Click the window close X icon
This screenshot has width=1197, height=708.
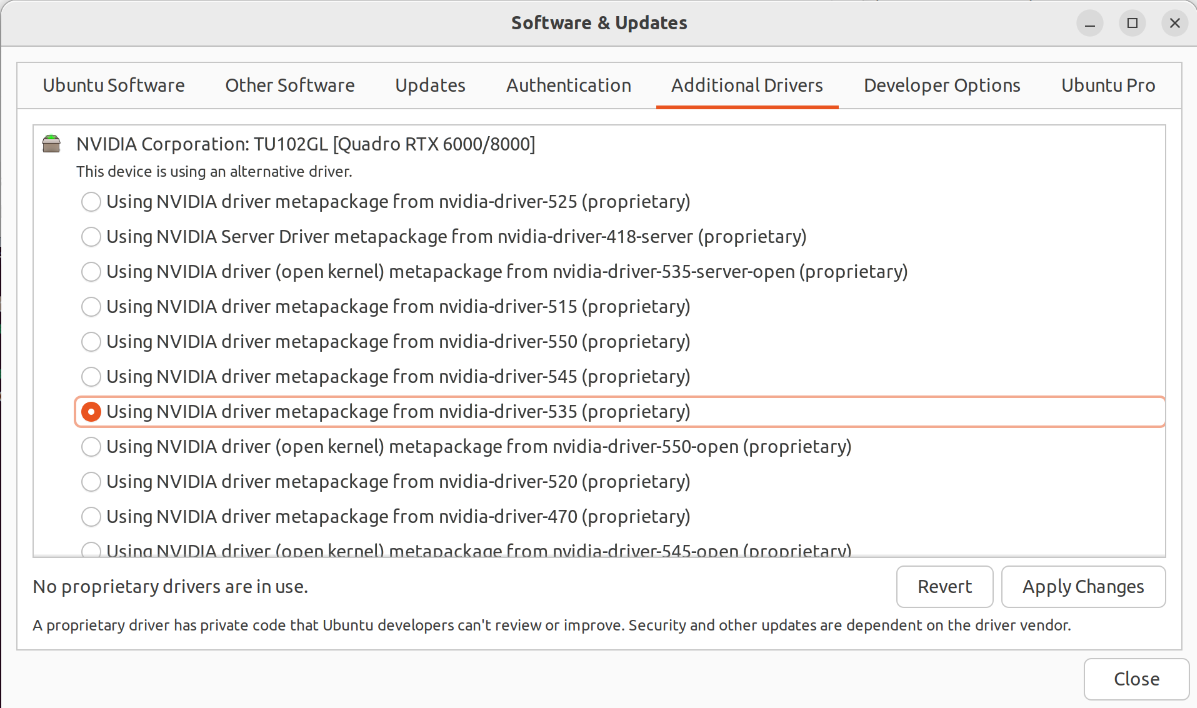[x=1175, y=24]
